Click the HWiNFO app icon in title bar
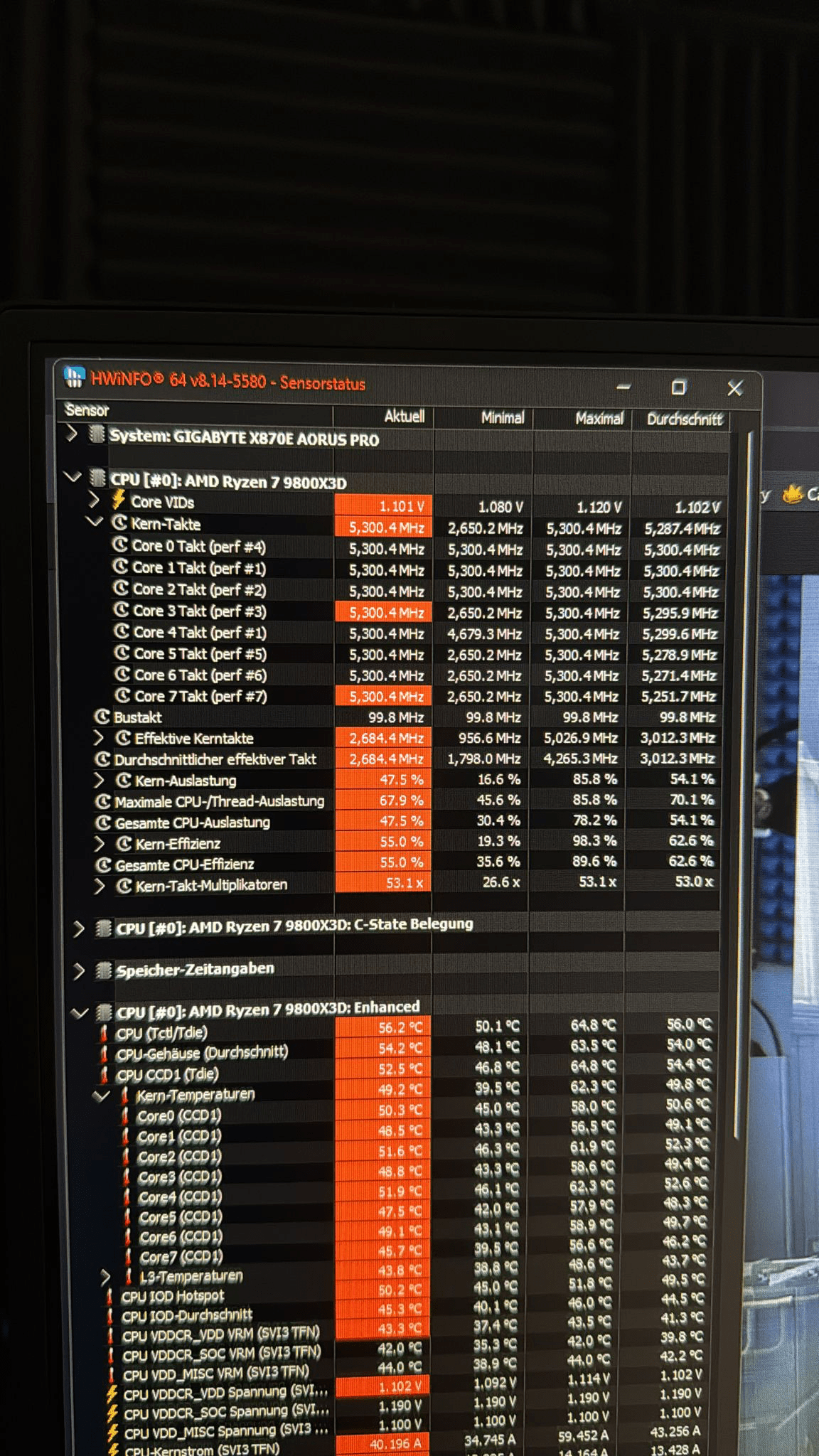The image size is (819, 1456). click(x=74, y=377)
